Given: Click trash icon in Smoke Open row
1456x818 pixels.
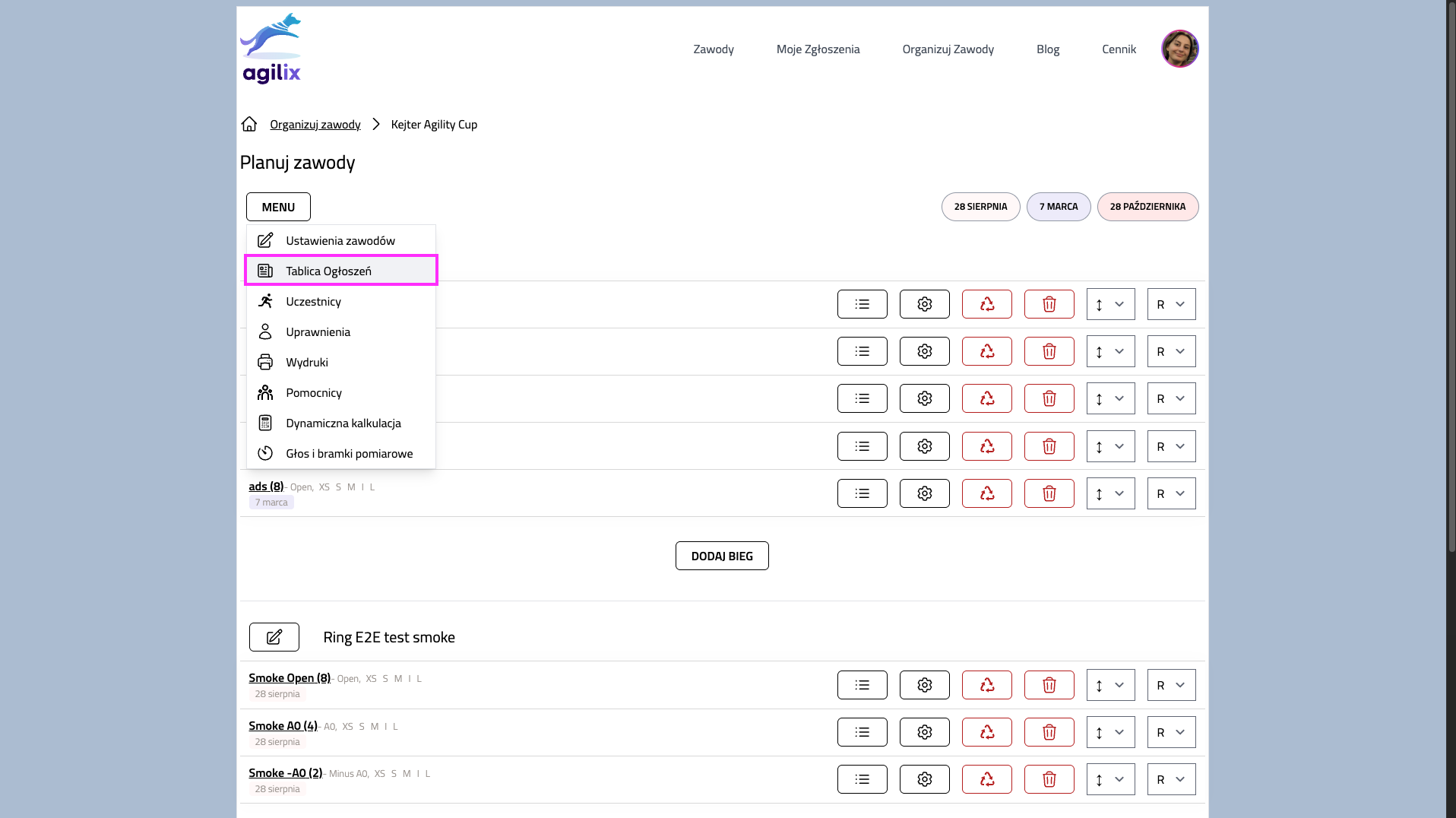Looking at the screenshot, I should 1049,685.
